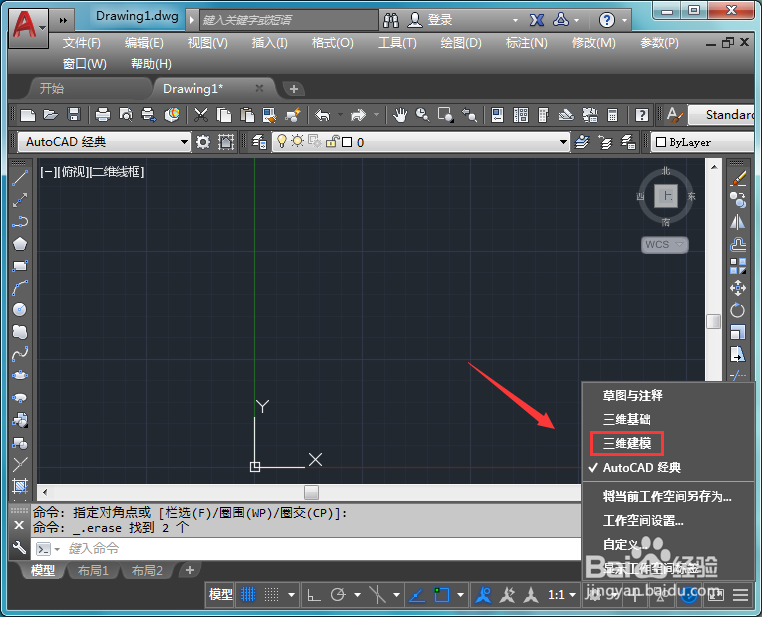Toggle polar tracking in status bar
This screenshot has height=617, width=762.
338,594
